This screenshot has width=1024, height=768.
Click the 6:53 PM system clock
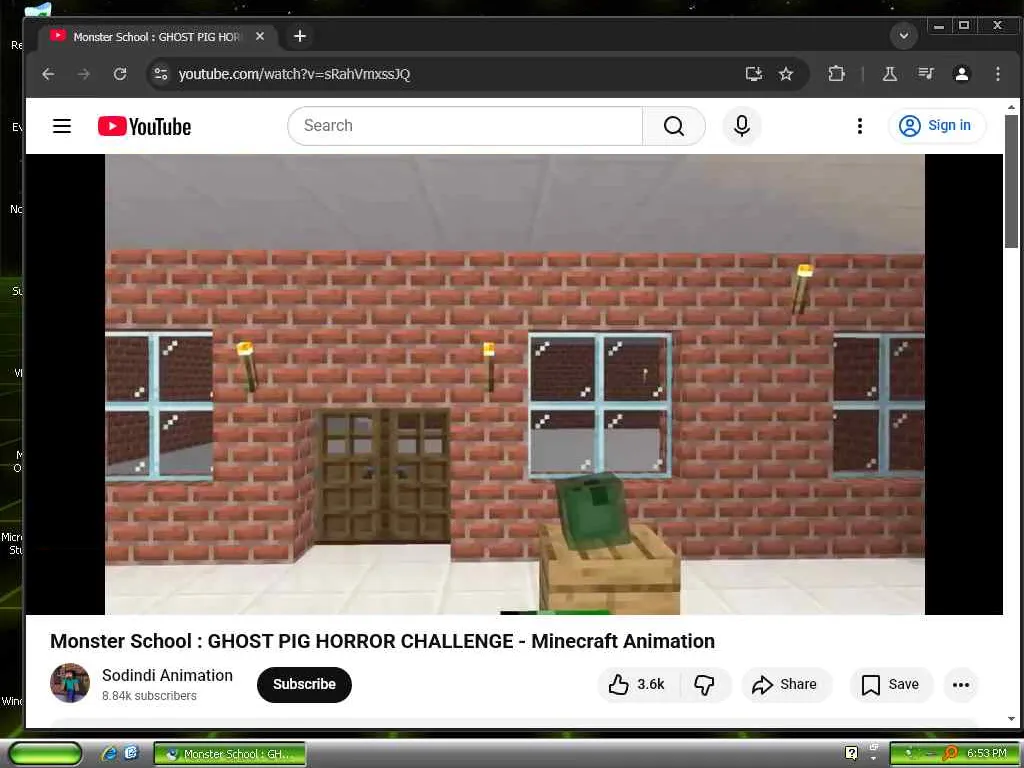pos(986,753)
